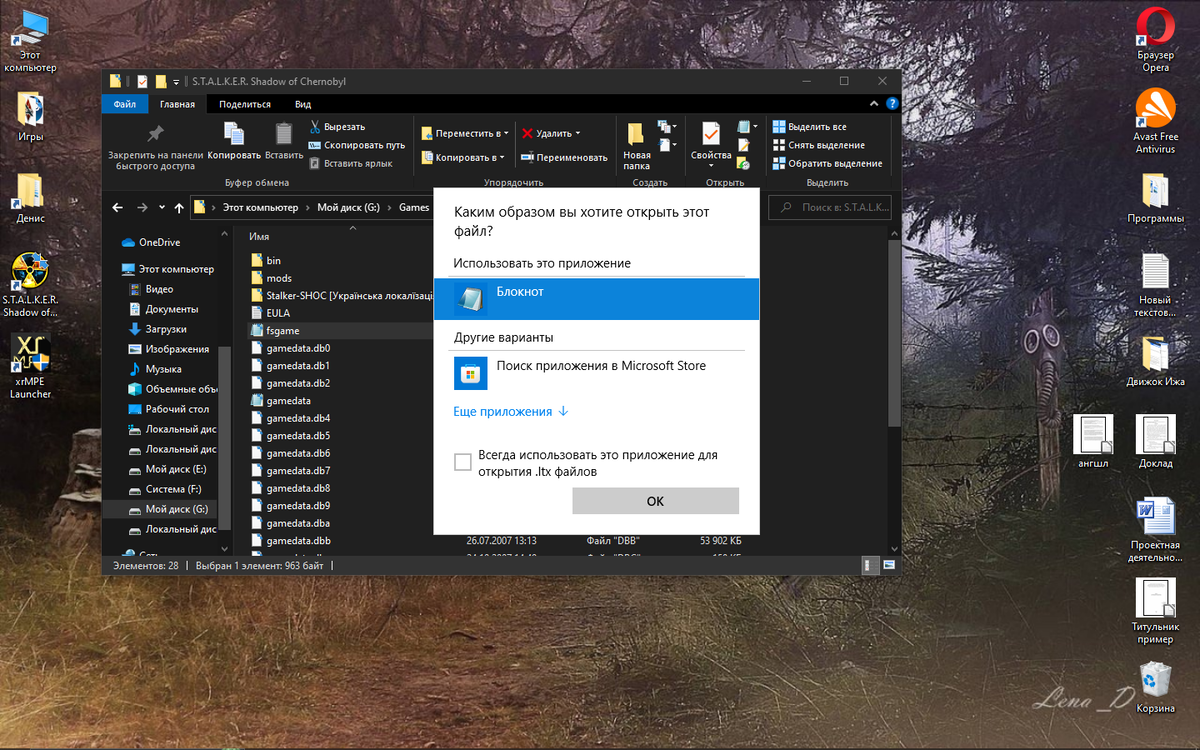Image resolution: width=1200 pixels, height=750 pixels.
Task: Click Мой диск (G:) in the address bar
Action: pos(349,208)
